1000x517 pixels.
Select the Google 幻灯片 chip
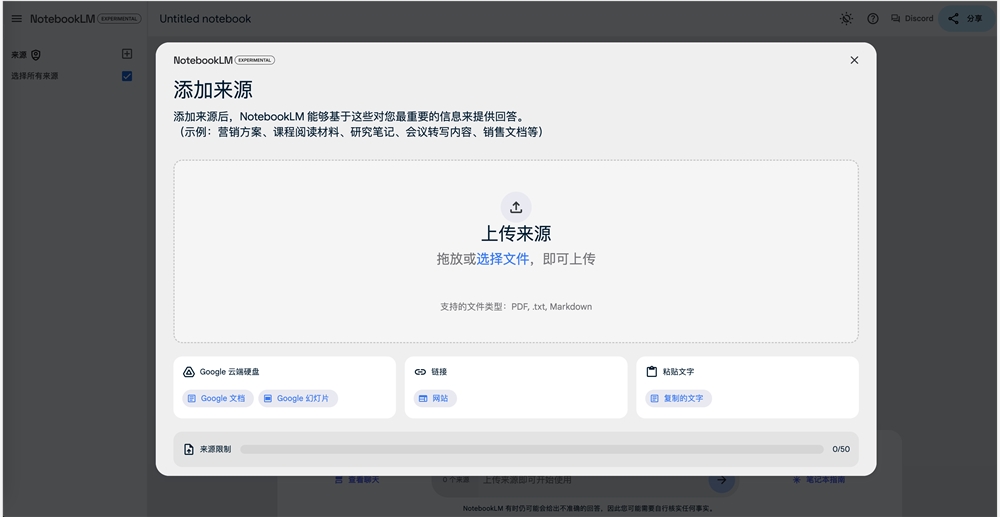point(298,398)
